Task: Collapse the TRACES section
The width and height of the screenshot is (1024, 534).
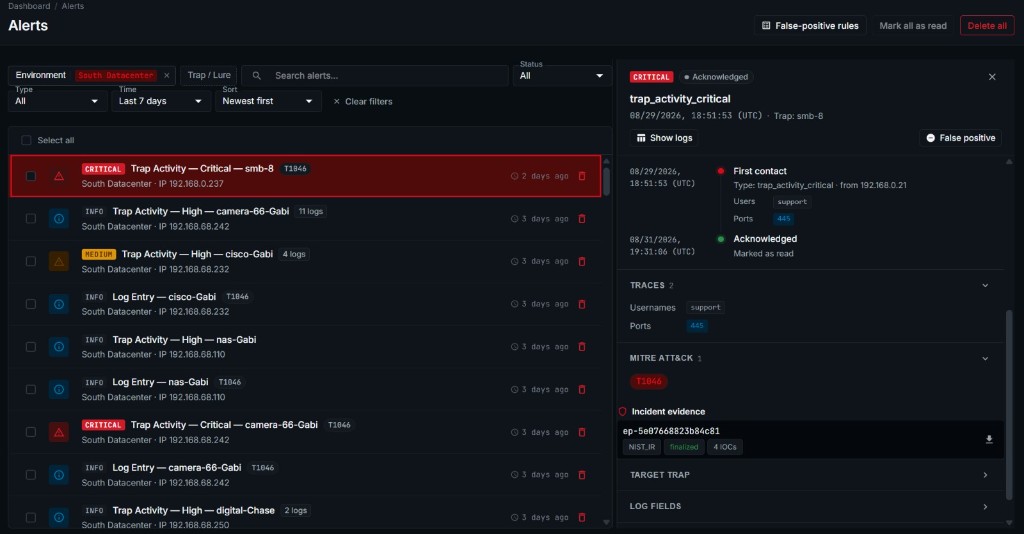Action: [985, 285]
